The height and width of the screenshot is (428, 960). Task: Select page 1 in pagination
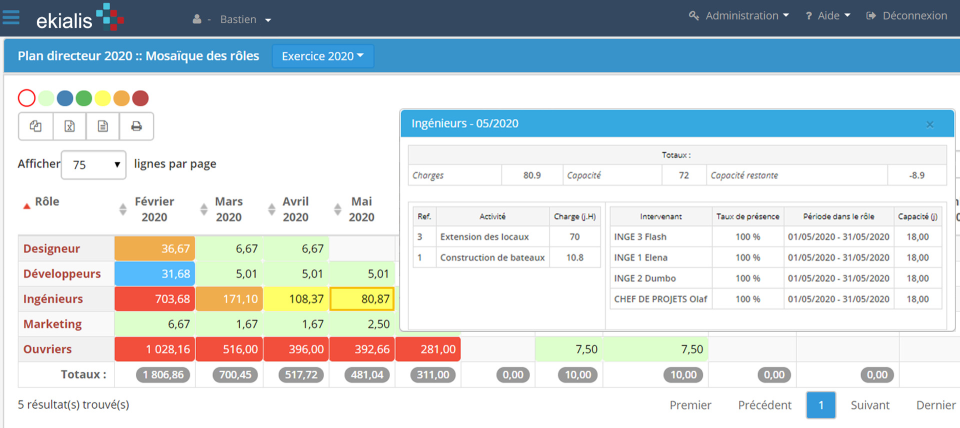(x=821, y=405)
